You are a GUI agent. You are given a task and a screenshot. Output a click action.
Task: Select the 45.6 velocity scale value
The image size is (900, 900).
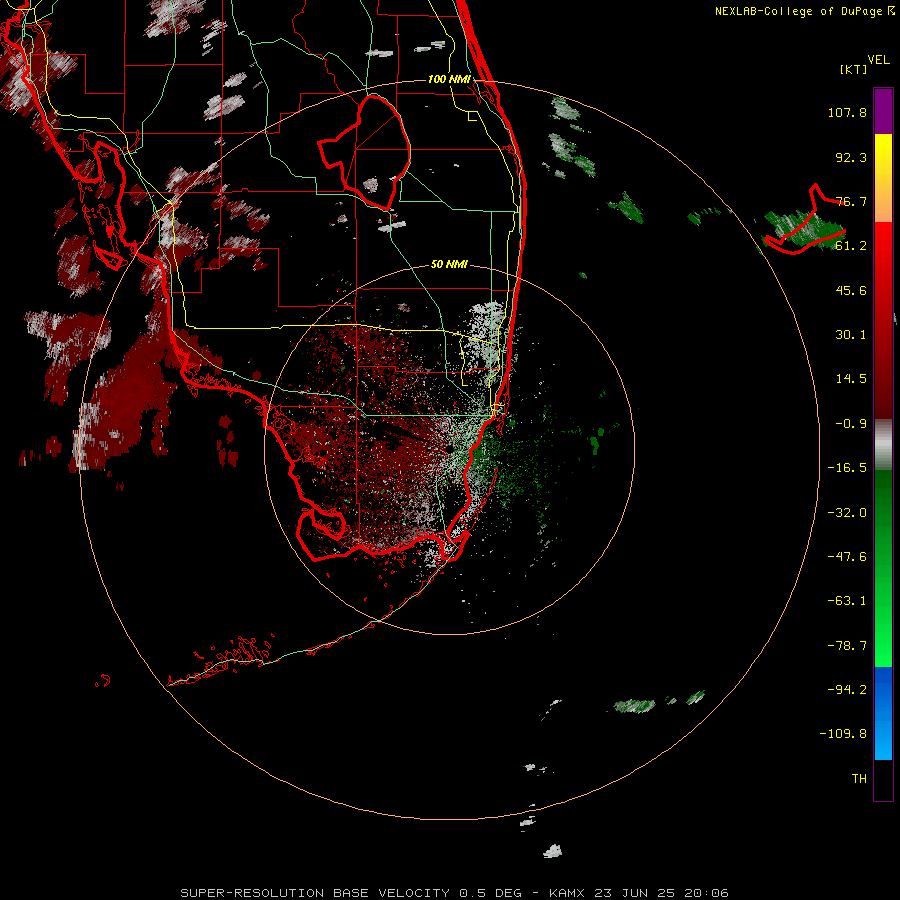[851, 290]
